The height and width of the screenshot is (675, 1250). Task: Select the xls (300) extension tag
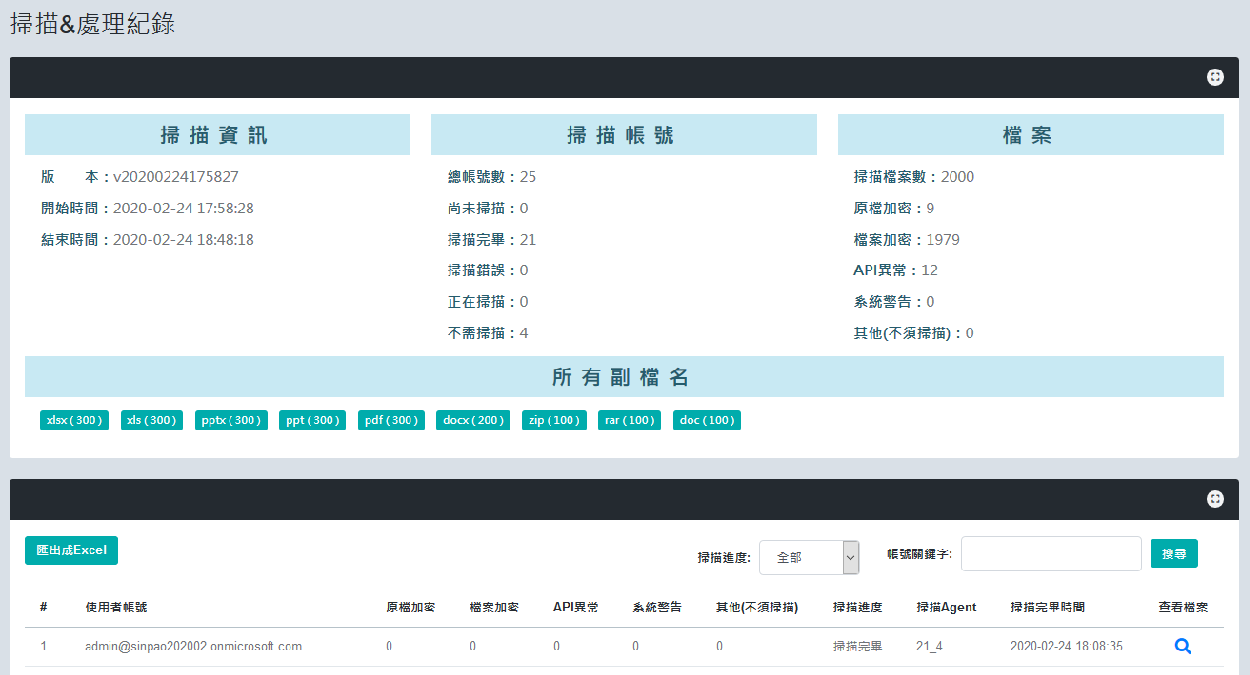pos(152,420)
